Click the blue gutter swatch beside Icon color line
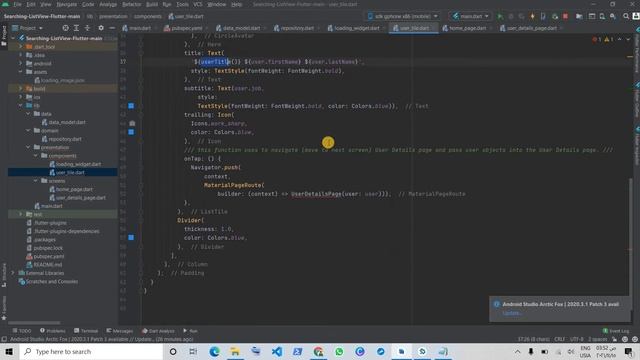The width and height of the screenshot is (640, 360). pyautogui.click(x=131, y=132)
